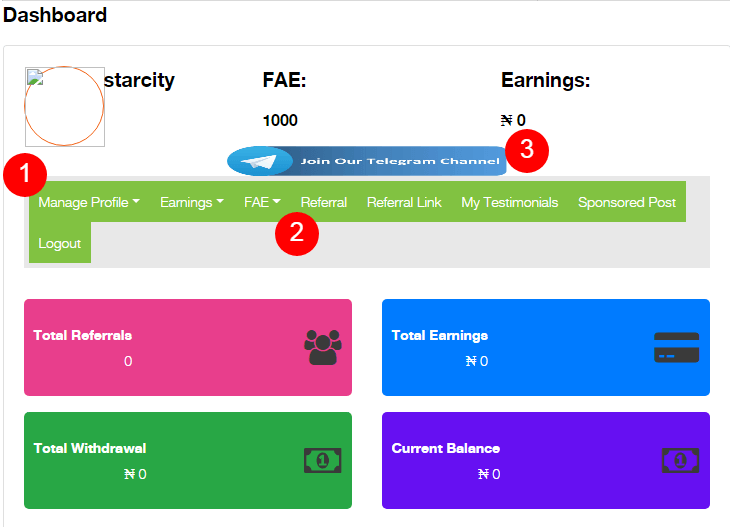Click the red annotation circle numbered 3

pos(527,151)
